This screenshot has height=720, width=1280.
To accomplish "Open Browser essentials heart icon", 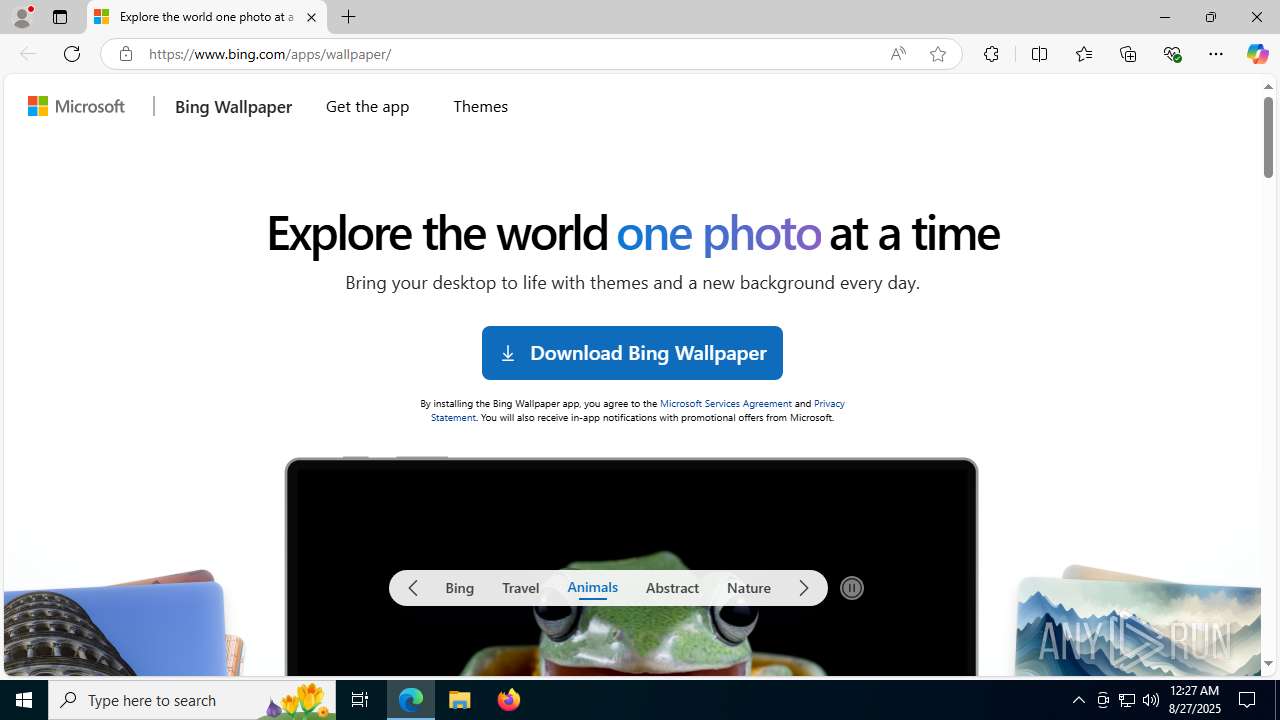I will 1172,54.
